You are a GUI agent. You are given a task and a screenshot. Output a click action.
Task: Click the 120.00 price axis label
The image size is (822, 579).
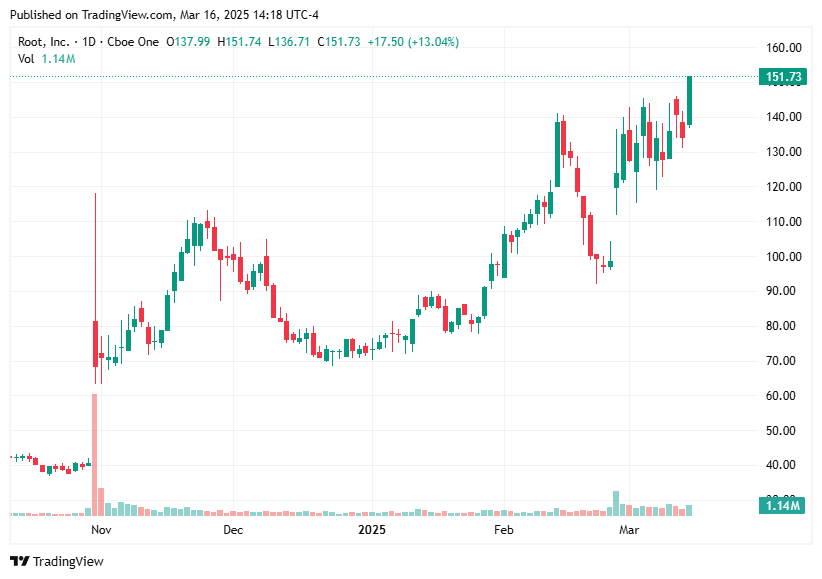click(784, 187)
